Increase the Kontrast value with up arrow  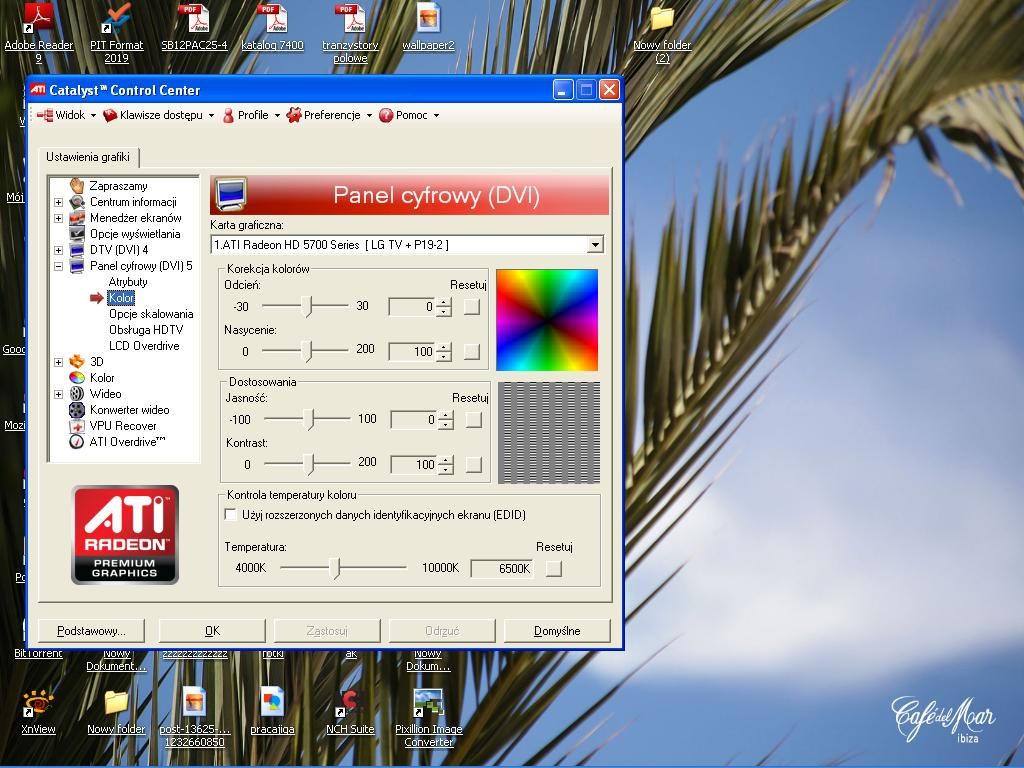point(446,460)
